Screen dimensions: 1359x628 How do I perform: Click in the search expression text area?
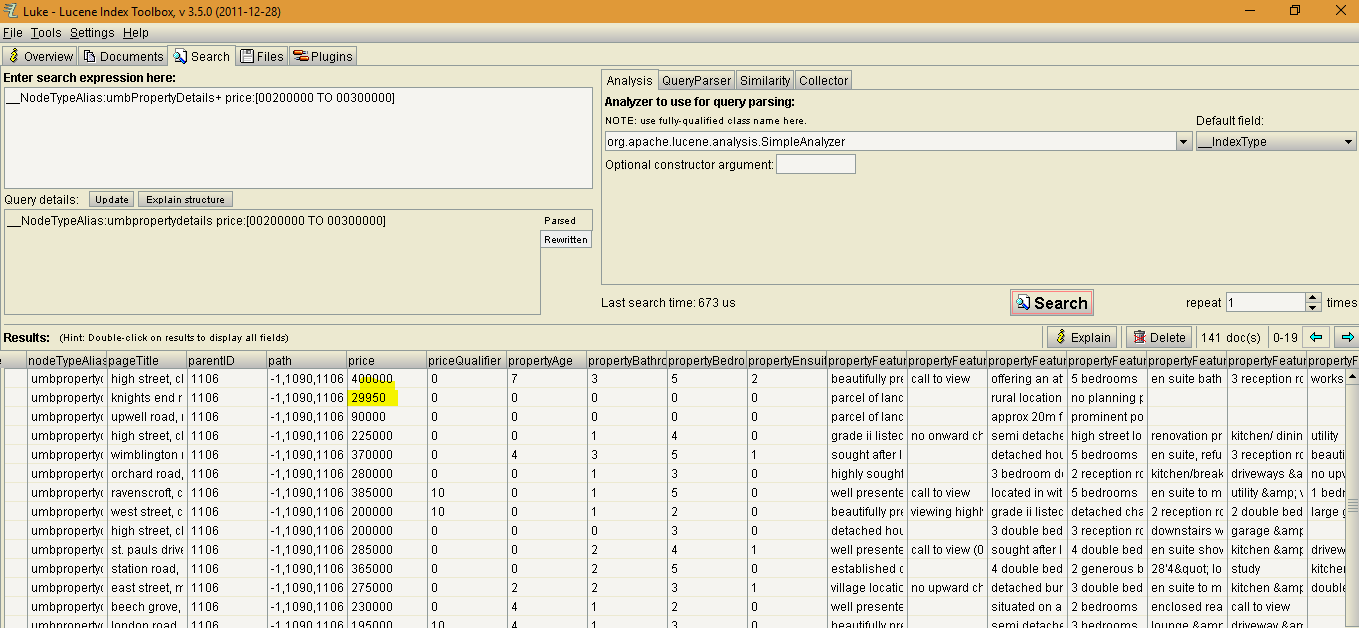click(x=298, y=138)
